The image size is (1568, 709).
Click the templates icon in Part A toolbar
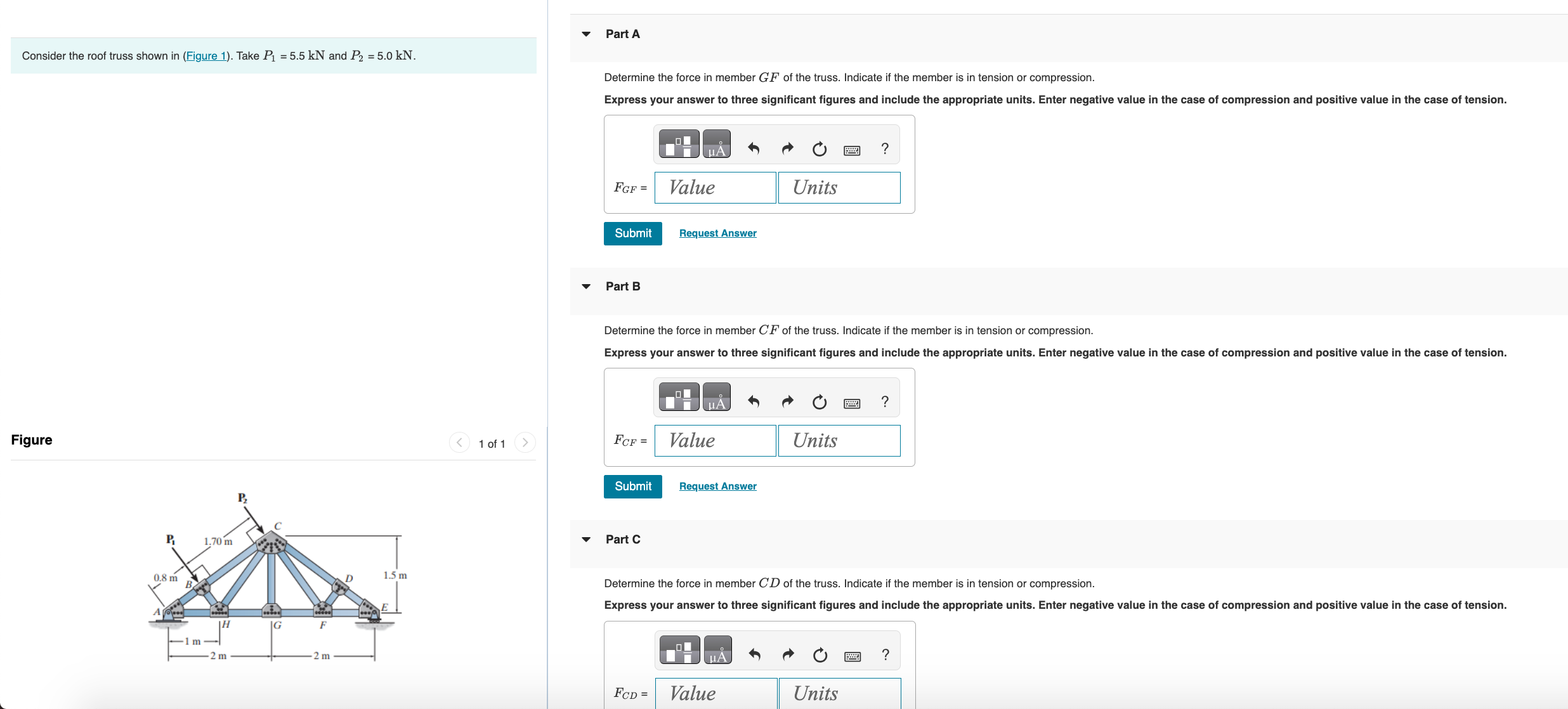[679, 144]
